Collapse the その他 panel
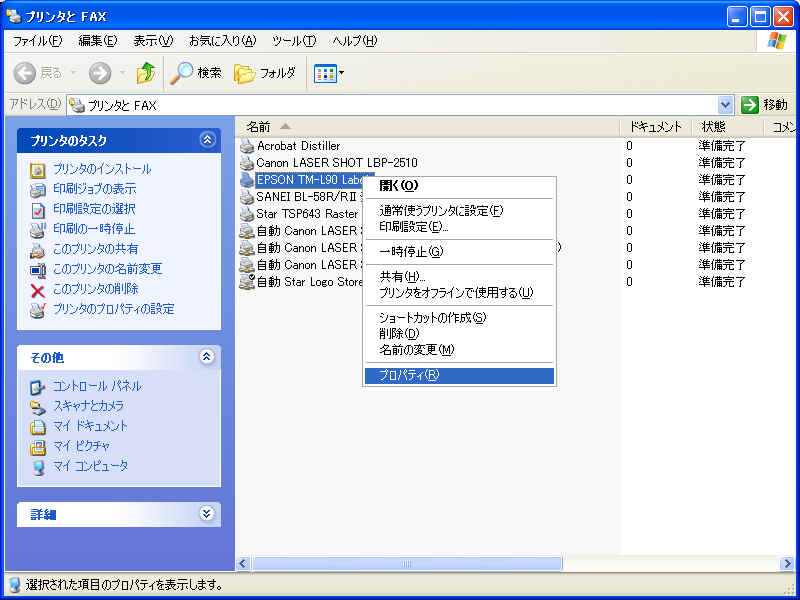Screen dimensions: 800x600 coord(207,357)
